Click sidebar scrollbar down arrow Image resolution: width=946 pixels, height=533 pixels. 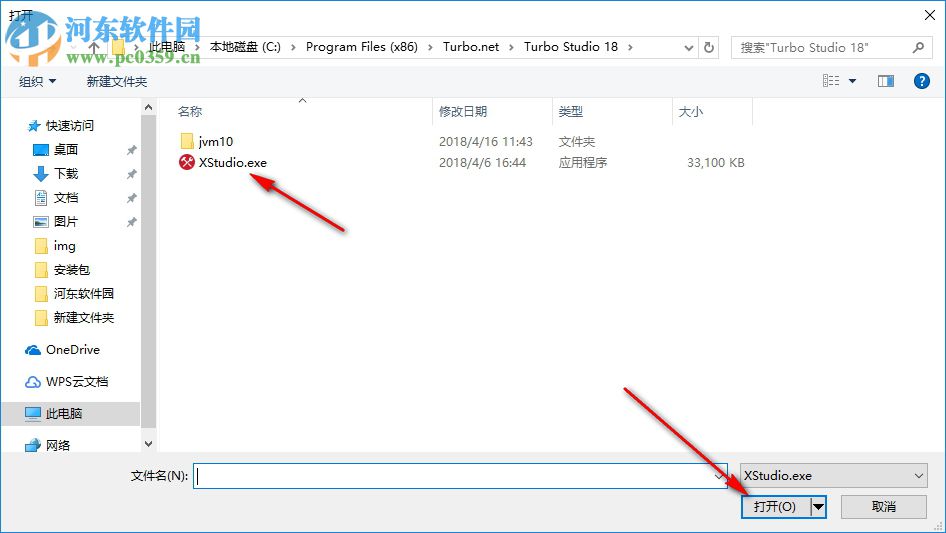pos(148,444)
